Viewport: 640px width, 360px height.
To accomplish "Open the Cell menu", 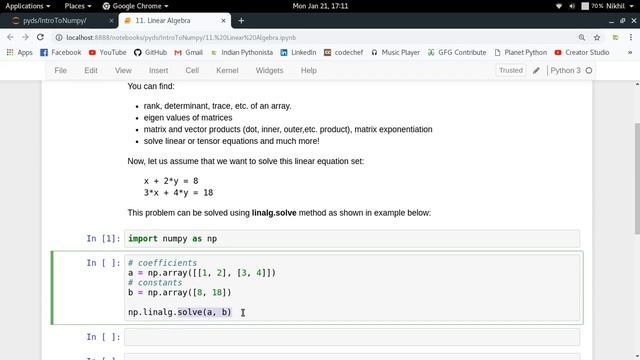I will coord(192,70).
